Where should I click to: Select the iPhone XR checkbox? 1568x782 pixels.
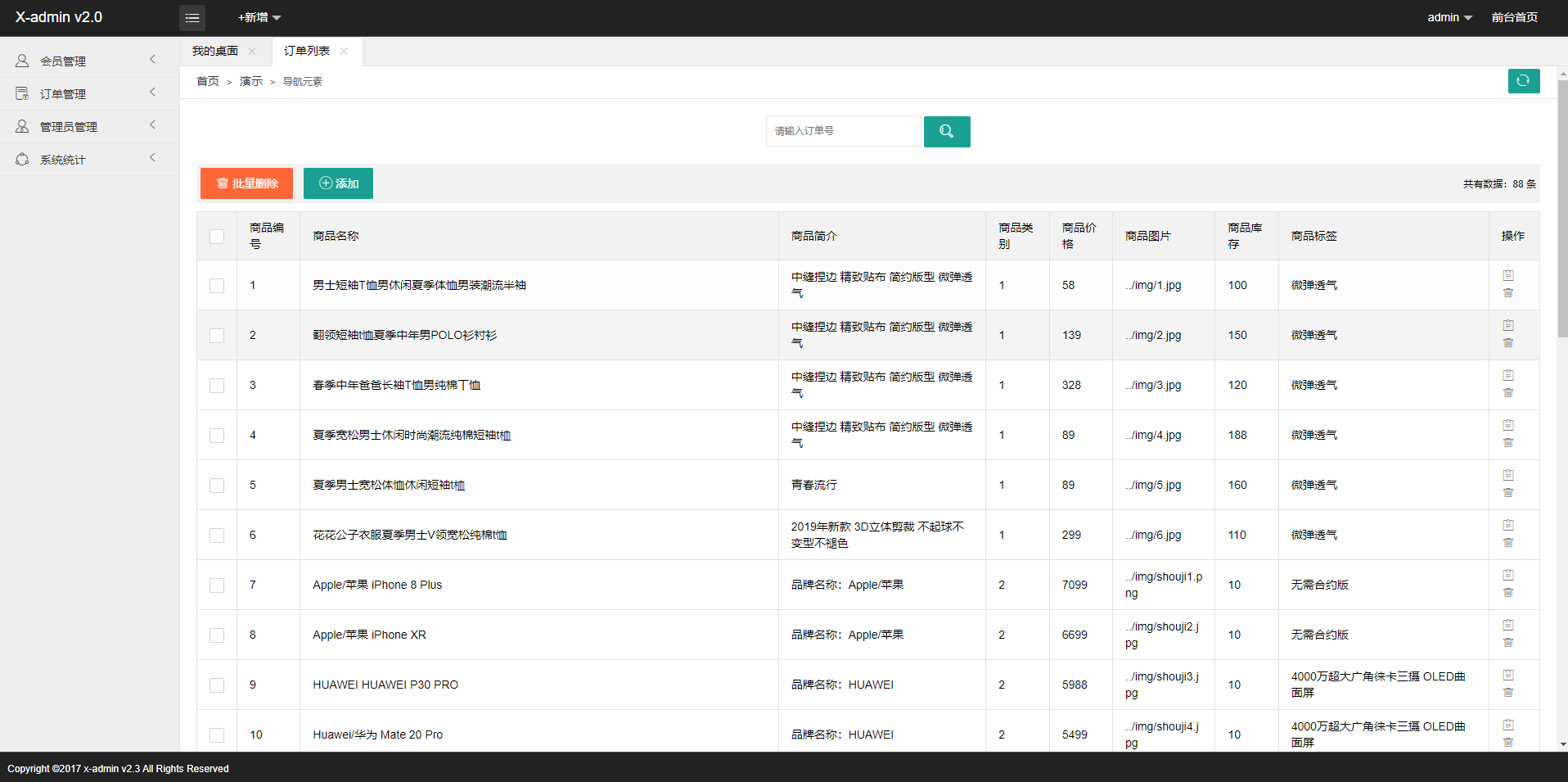(x=217, y=635)
